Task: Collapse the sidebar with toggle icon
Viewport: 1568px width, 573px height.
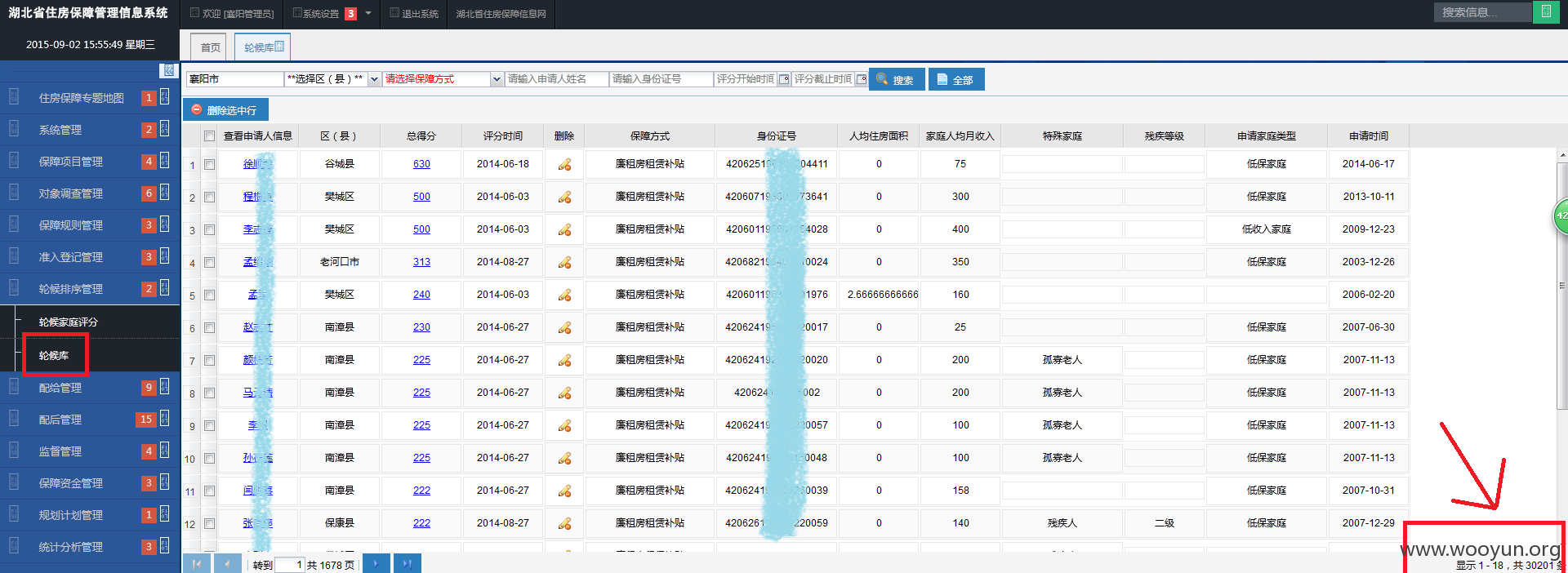Action: [169, 70]
